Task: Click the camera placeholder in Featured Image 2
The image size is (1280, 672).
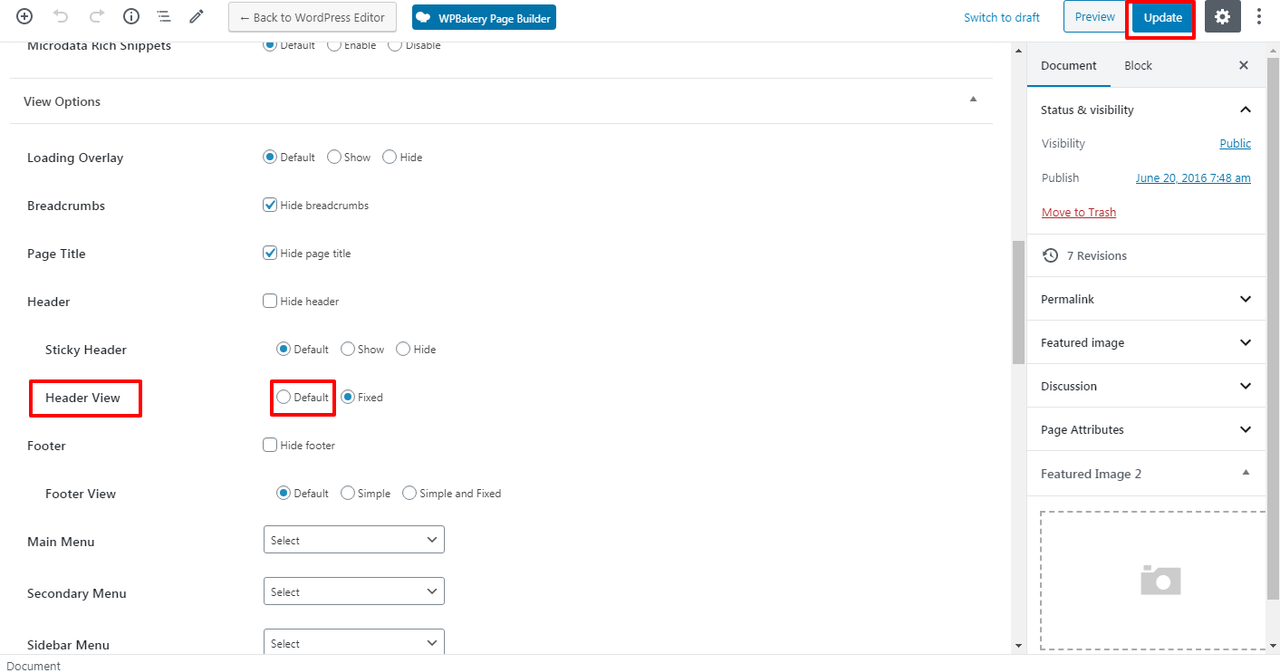Action: point(1161,579)
